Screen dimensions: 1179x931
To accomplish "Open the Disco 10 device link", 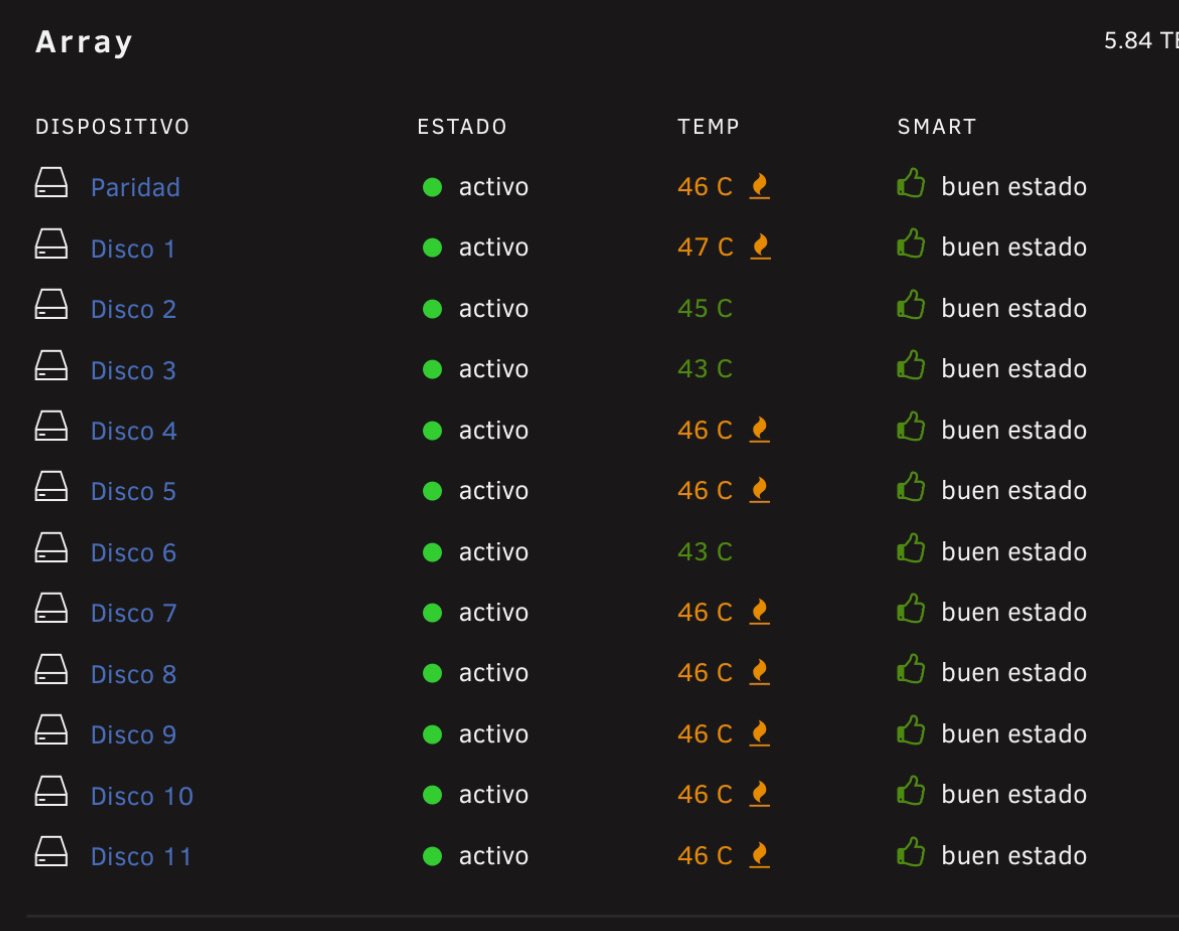I will click(142, 796).
